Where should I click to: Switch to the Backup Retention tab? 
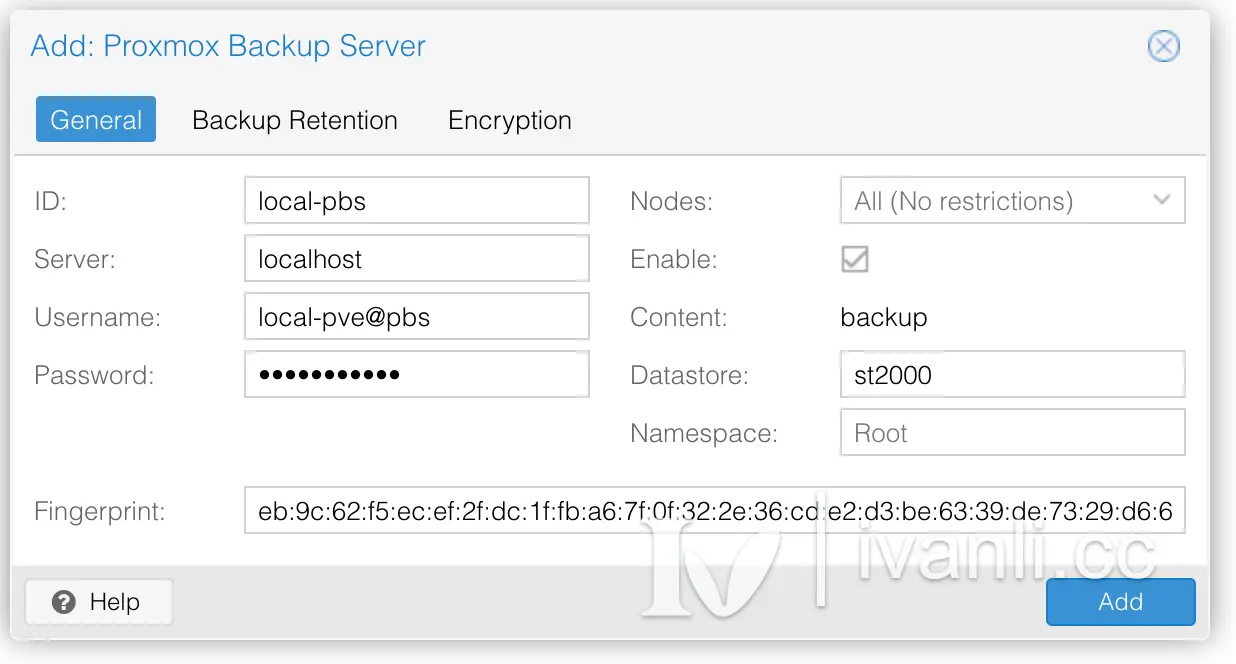[295, 120]
